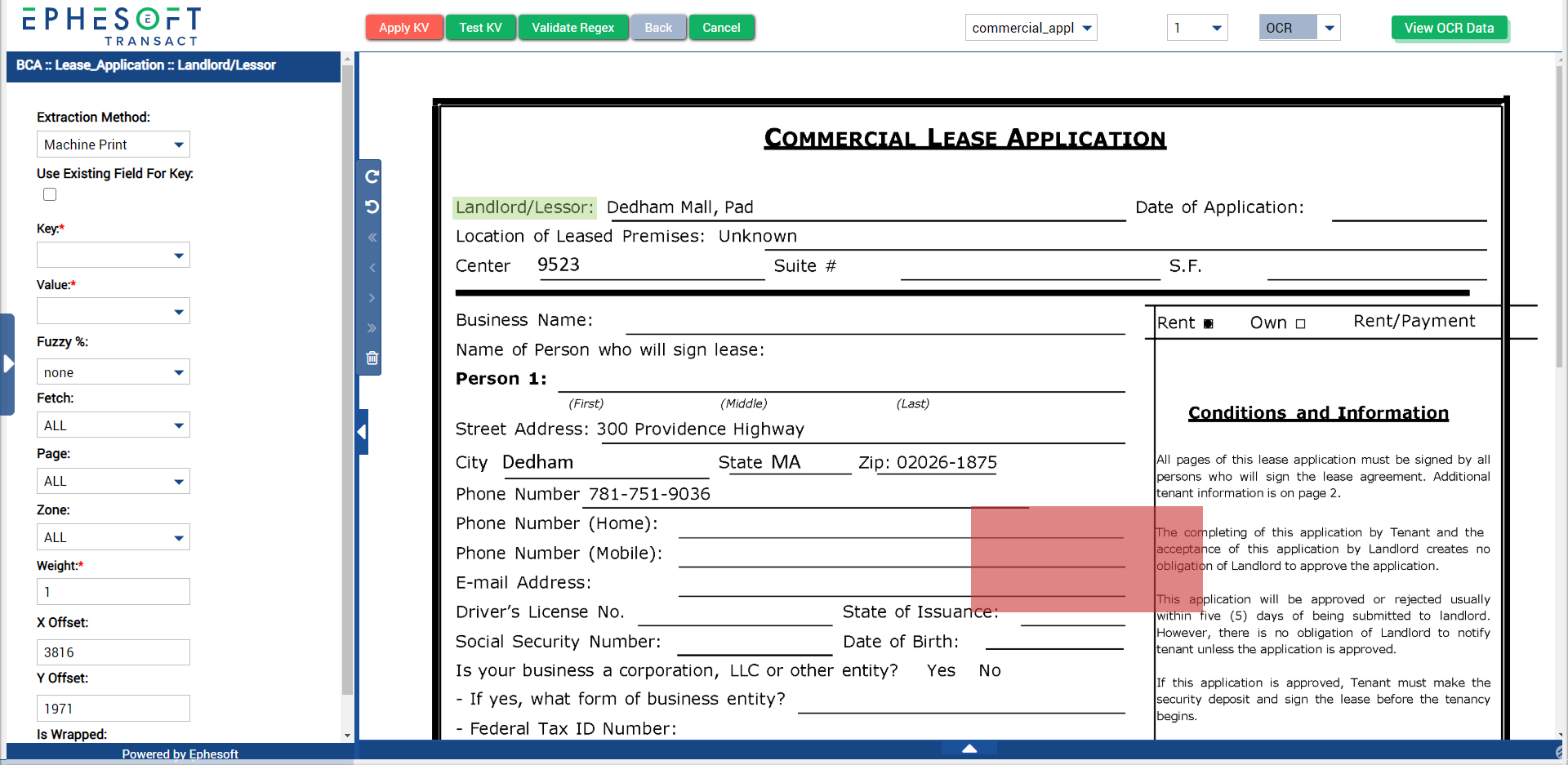Click the rotate counter-clockwise icon
Image resolution: width=1568 pixels, height=765 pixels.
coord(372,207)
